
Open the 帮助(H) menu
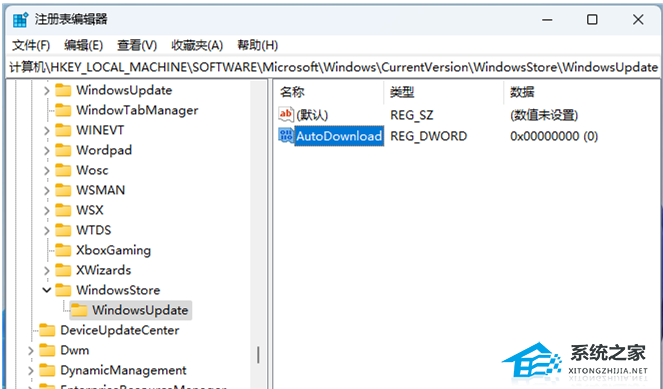258,45
